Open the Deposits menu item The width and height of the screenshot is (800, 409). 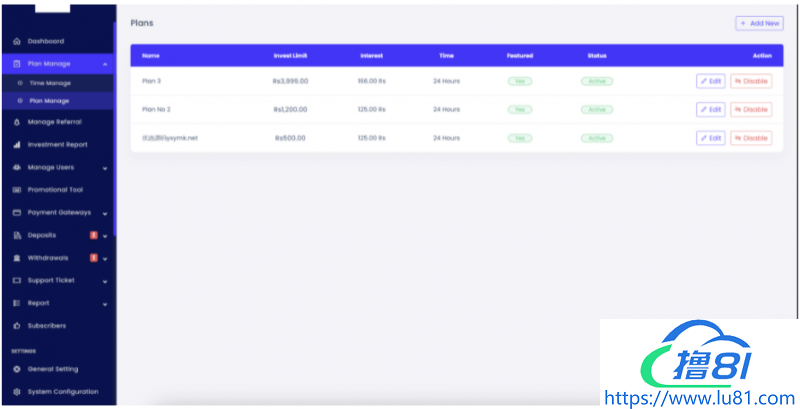42,235
